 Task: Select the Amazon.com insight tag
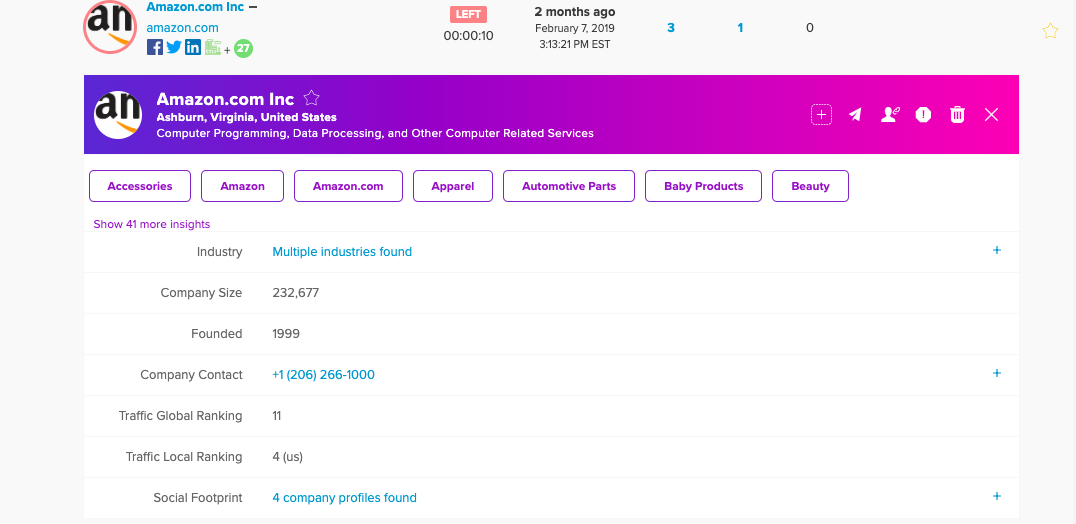[x=349, y=186]
